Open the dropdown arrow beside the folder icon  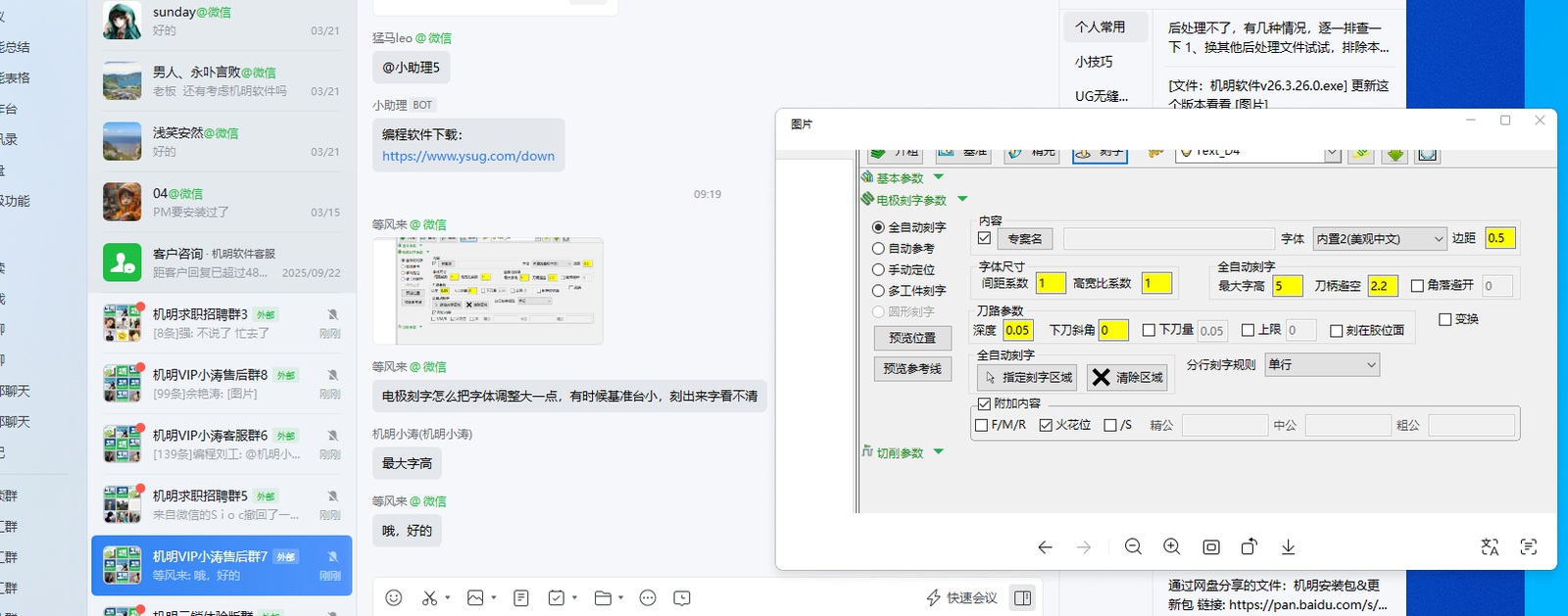(x=621, y=597)
